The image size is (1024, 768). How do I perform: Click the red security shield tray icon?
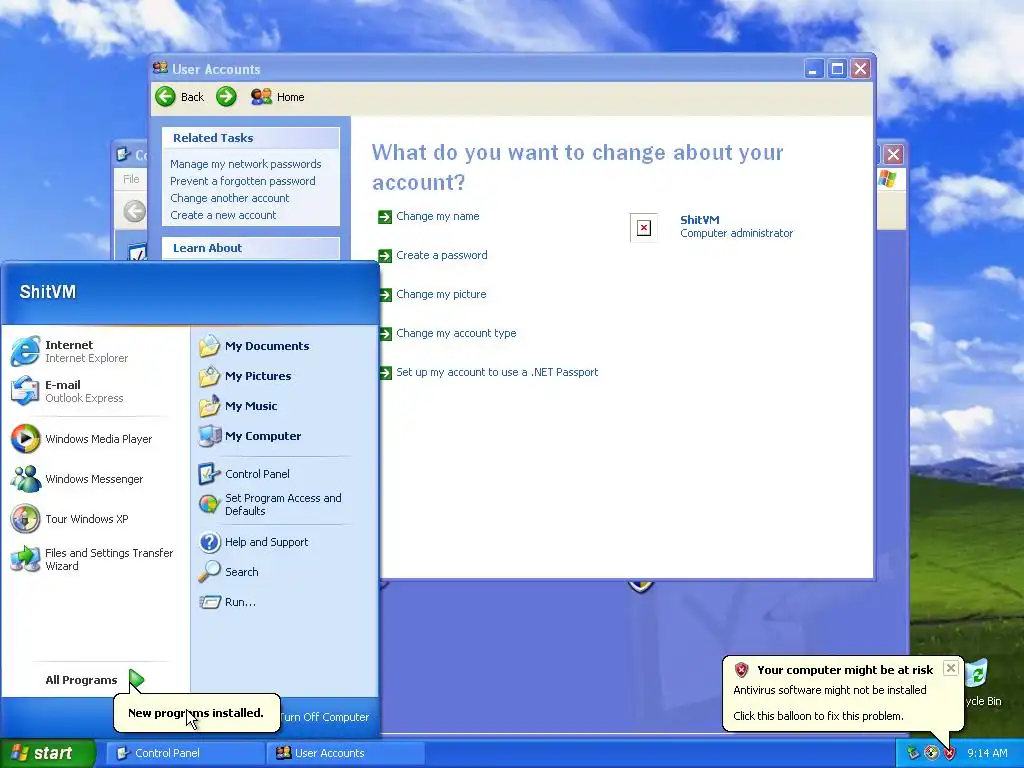tap(950, 753)
